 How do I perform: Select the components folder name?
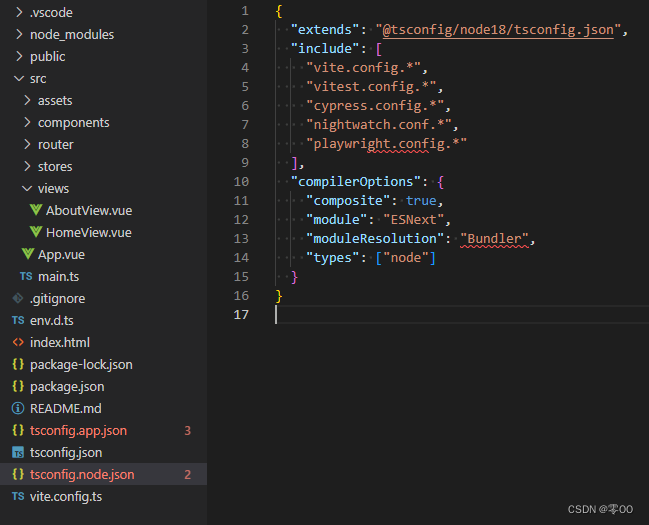coord(74,123)
